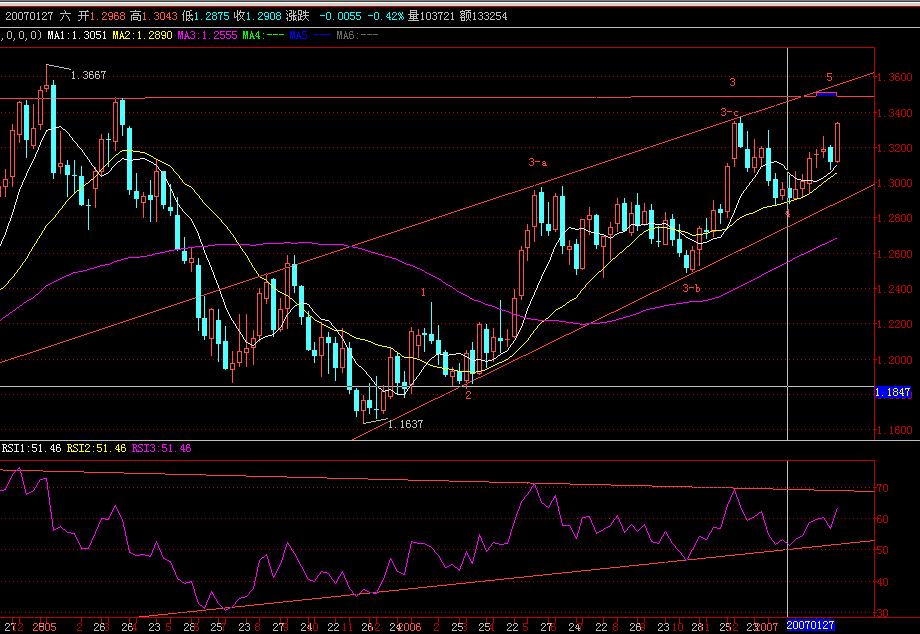The height and width of the screenshot is (634, 920).
Task: Click the RSI axis level 70
Action: 882,488
